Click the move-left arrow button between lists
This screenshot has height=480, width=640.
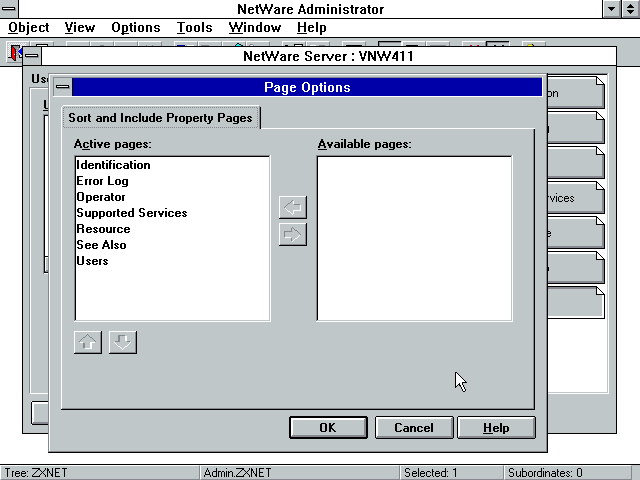coord(293,207)
